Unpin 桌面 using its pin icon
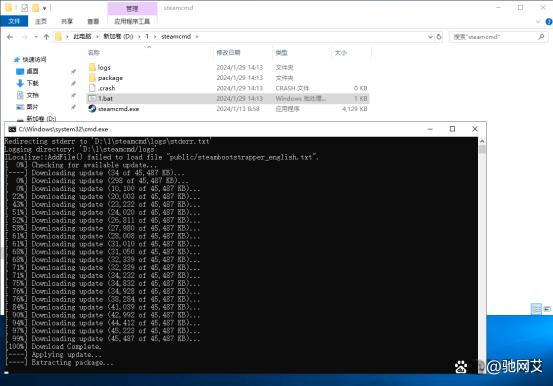 pos(74,71)
